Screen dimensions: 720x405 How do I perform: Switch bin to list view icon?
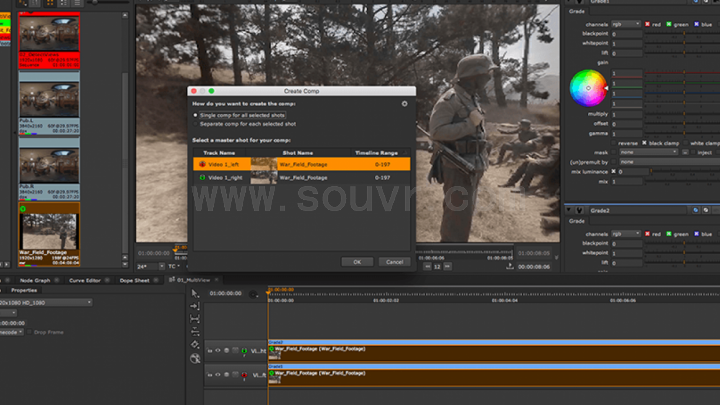point(77,3)
